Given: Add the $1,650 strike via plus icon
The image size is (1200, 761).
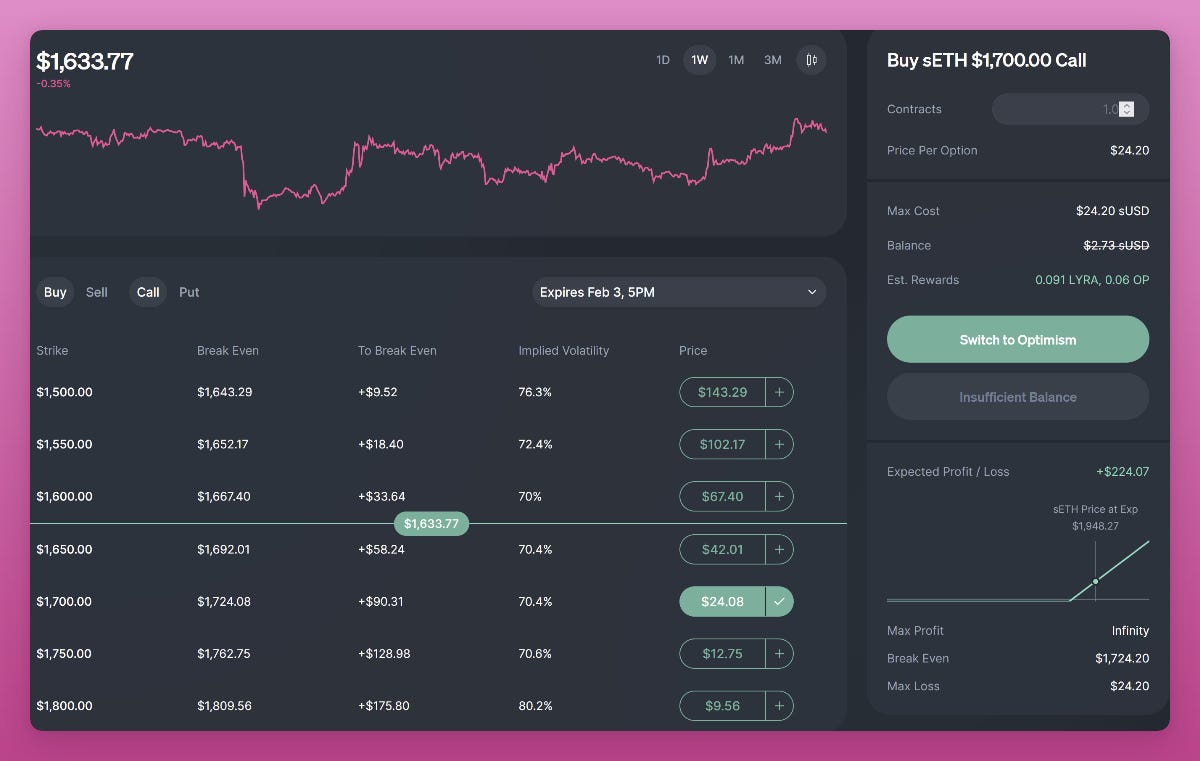Looking at the screenshot, I should click(779, 549).
